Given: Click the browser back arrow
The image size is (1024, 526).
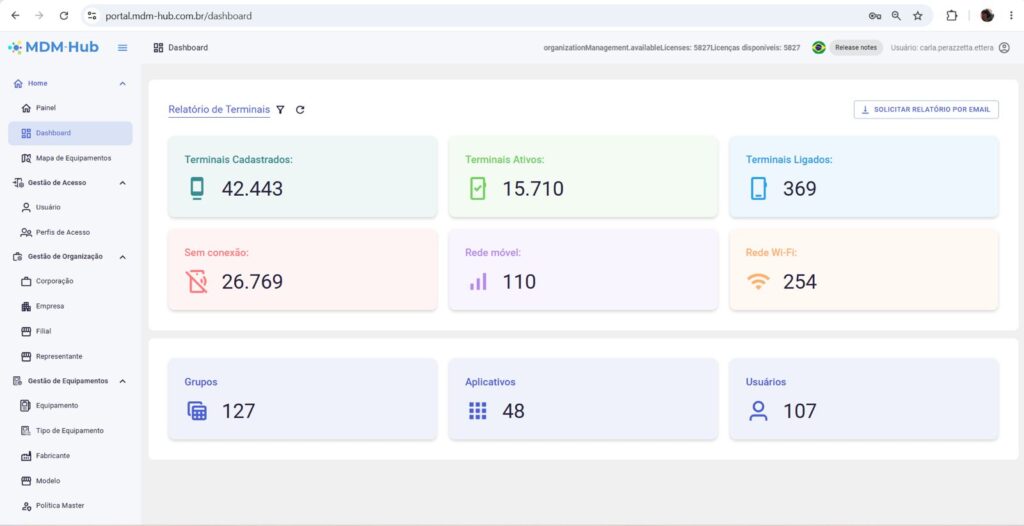Looking at the screenshot, I should (x=16, y=16).
